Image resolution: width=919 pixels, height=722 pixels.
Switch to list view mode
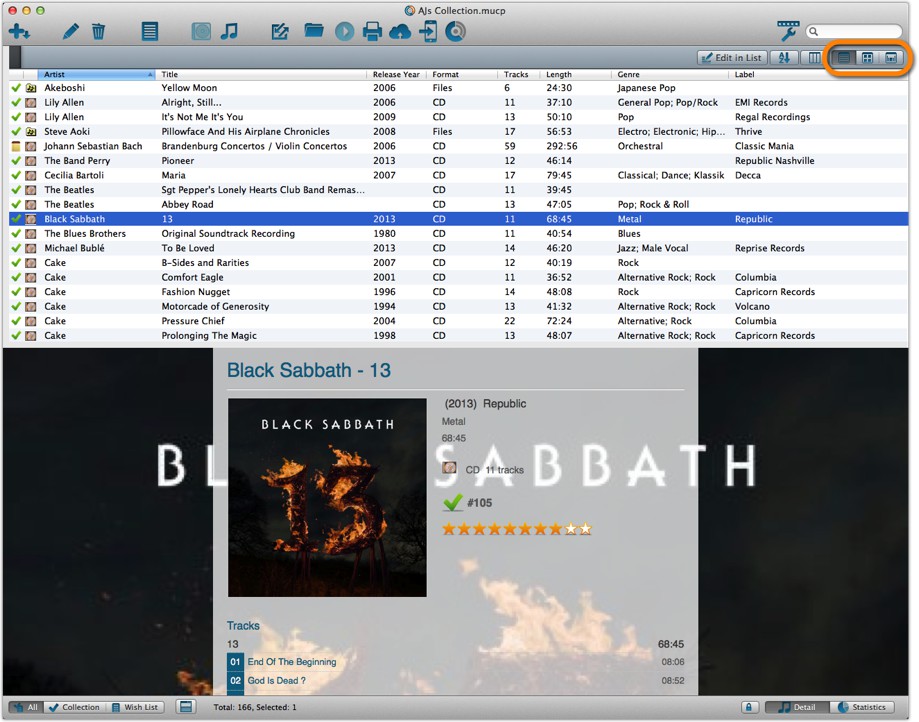[x=844, y=57]
